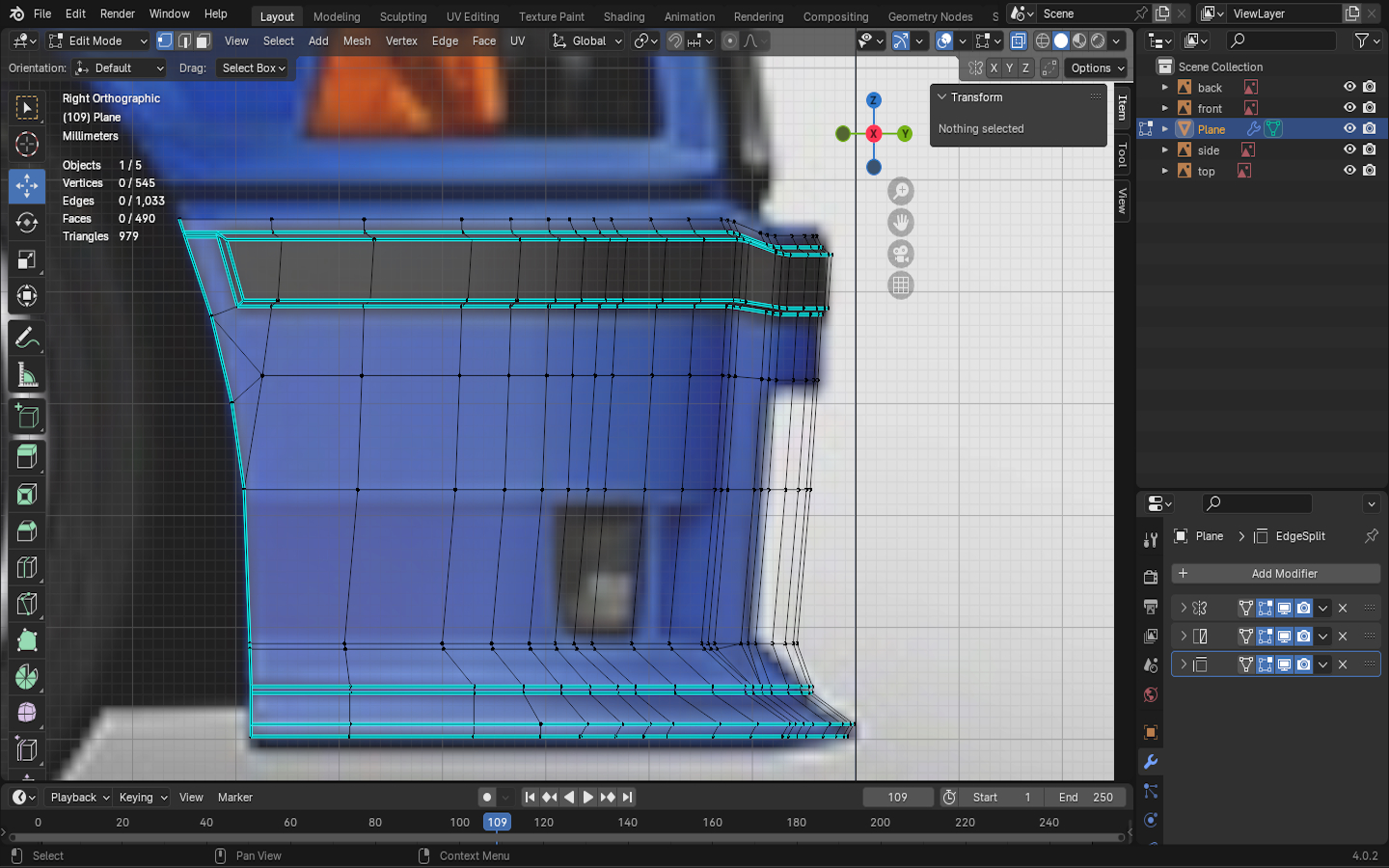Activate the Scale tool
The image size is (1389, 868).
tap(27, 259)
